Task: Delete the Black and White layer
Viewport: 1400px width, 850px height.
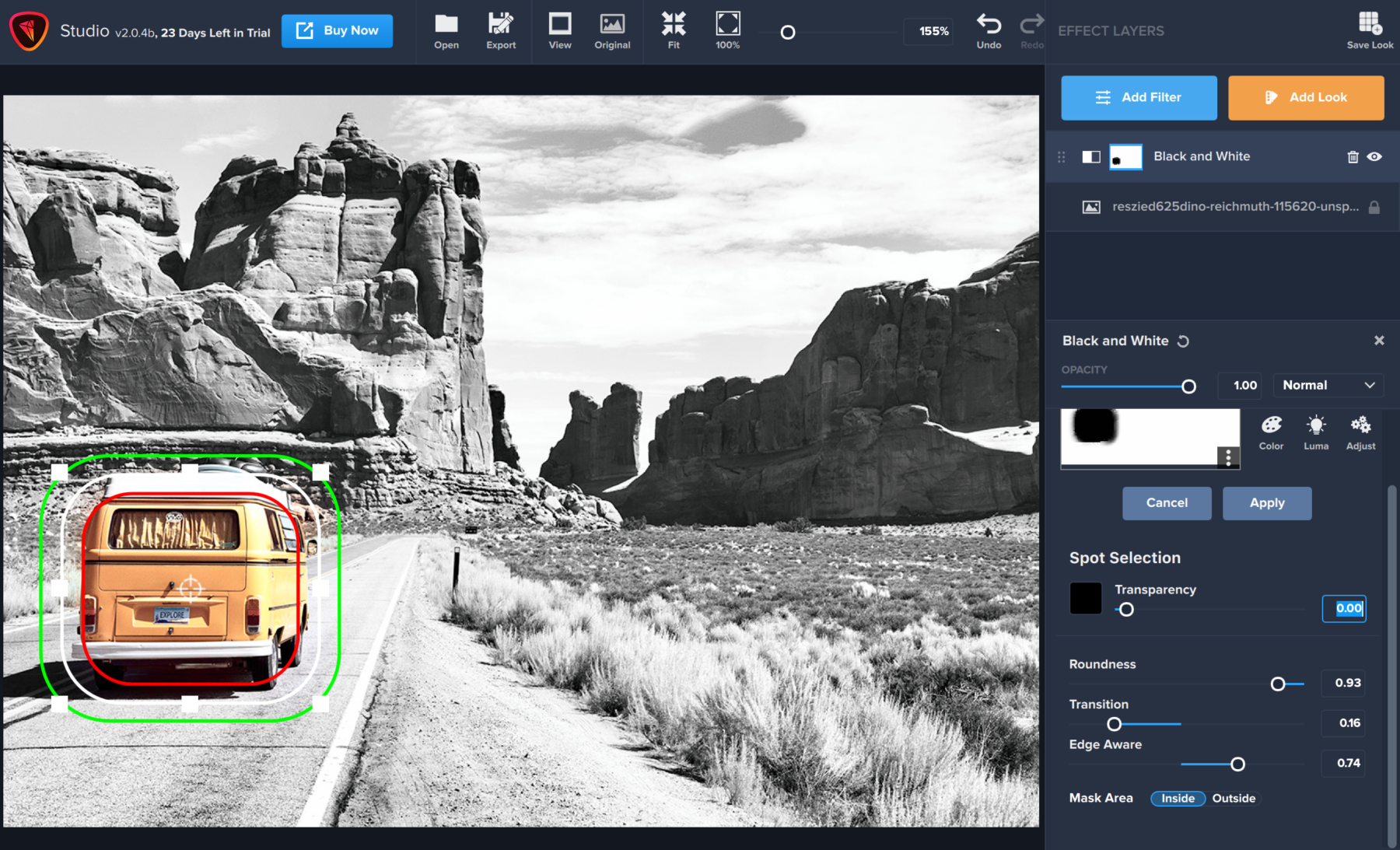Action: [x=1353, y=157]
